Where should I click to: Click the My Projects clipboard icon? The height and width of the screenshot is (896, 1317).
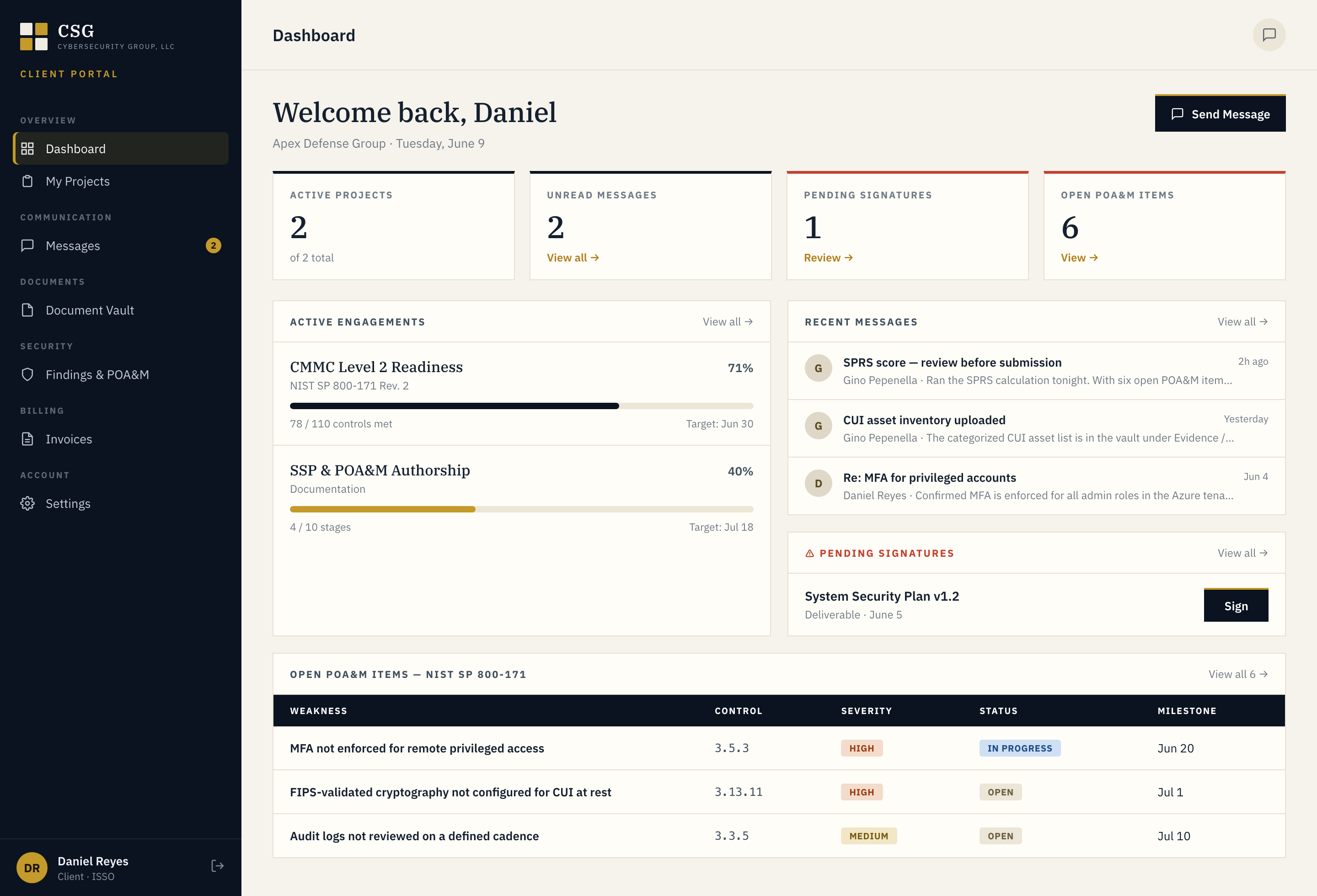27,181
